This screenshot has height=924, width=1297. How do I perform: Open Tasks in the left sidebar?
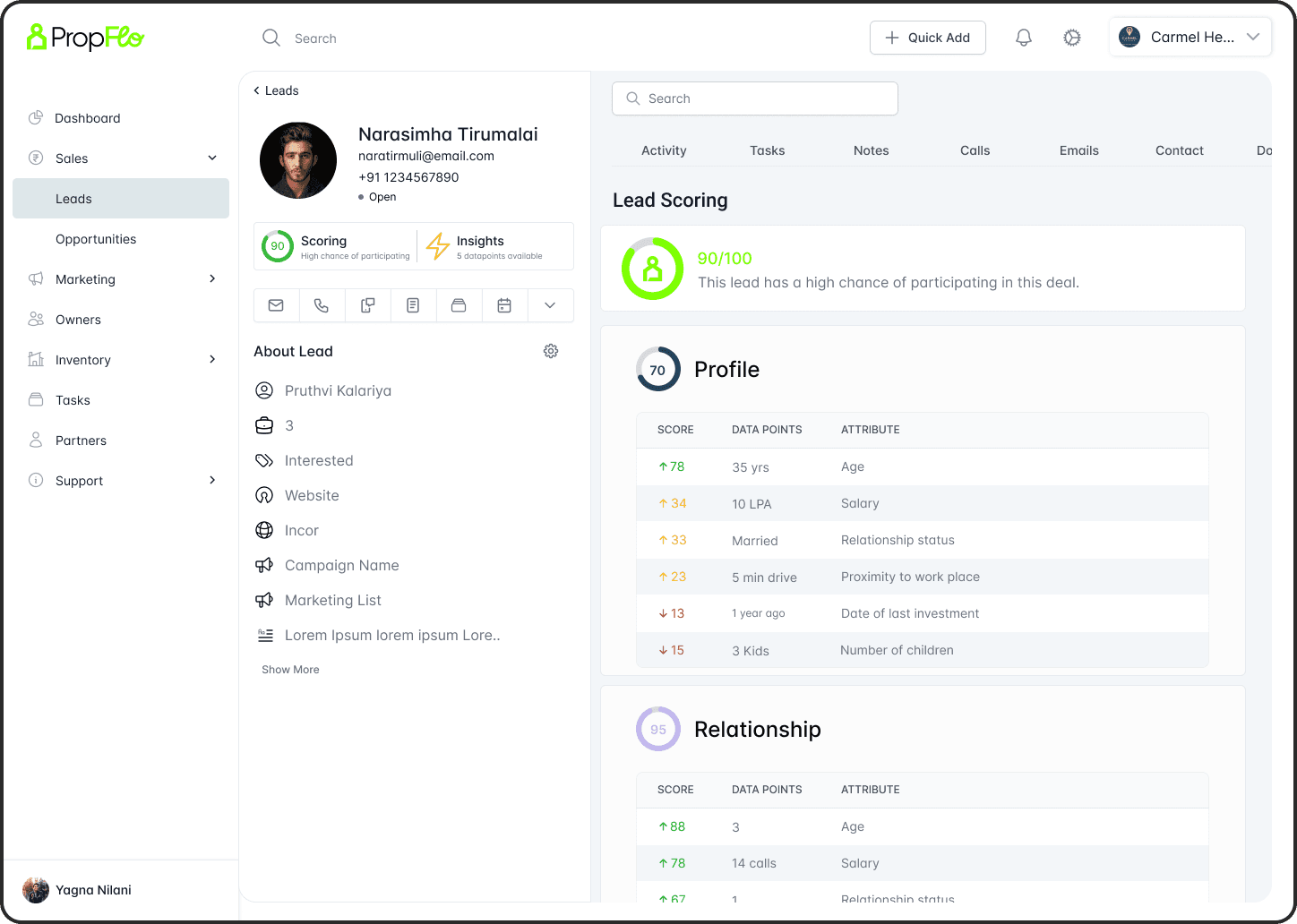(73, 400)
